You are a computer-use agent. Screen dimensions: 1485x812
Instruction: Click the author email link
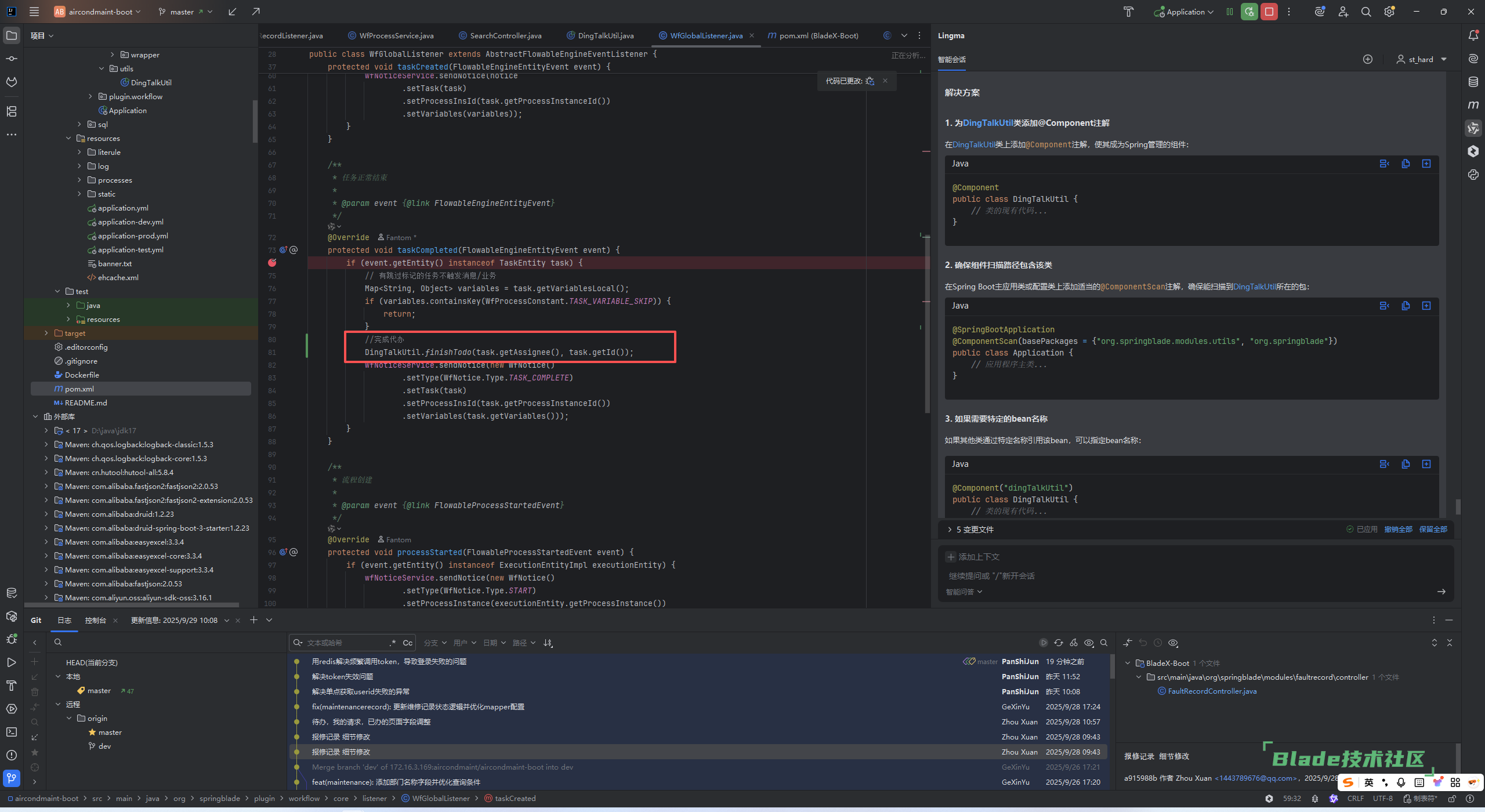pos(1256,778)
